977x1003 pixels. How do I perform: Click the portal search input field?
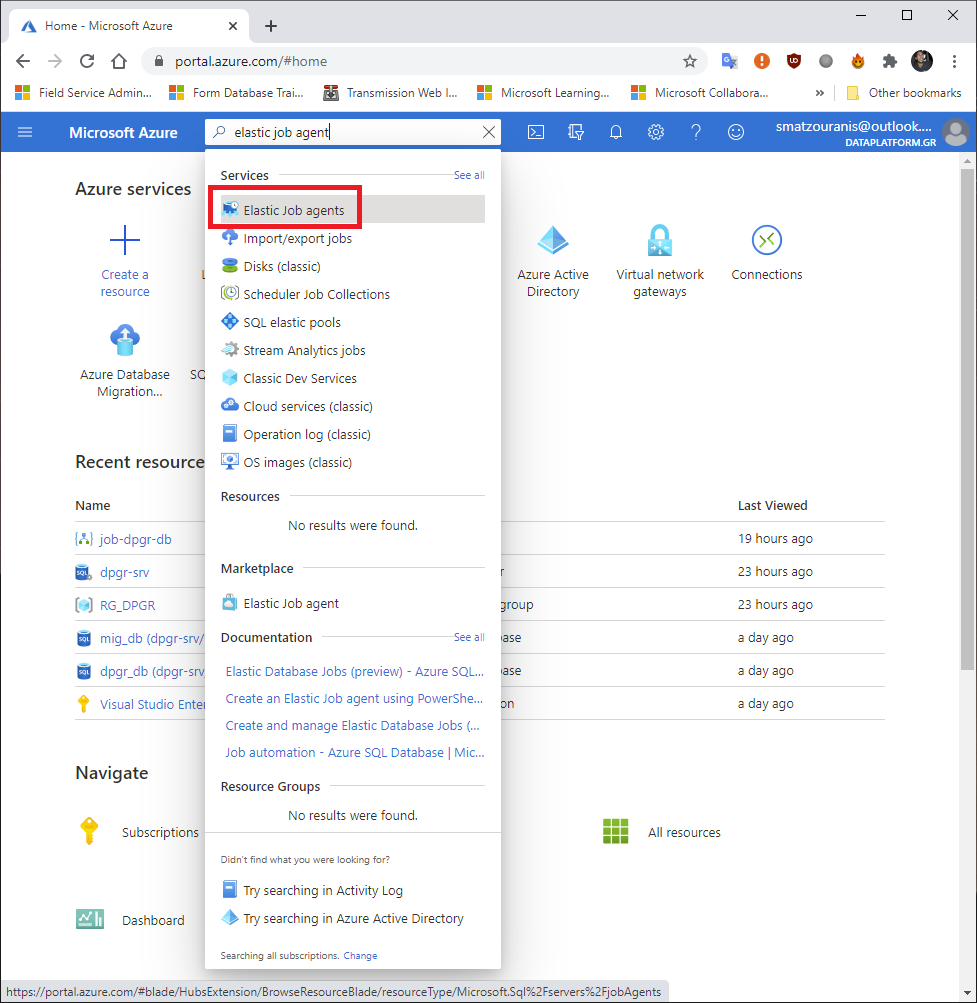click(353, 132)
